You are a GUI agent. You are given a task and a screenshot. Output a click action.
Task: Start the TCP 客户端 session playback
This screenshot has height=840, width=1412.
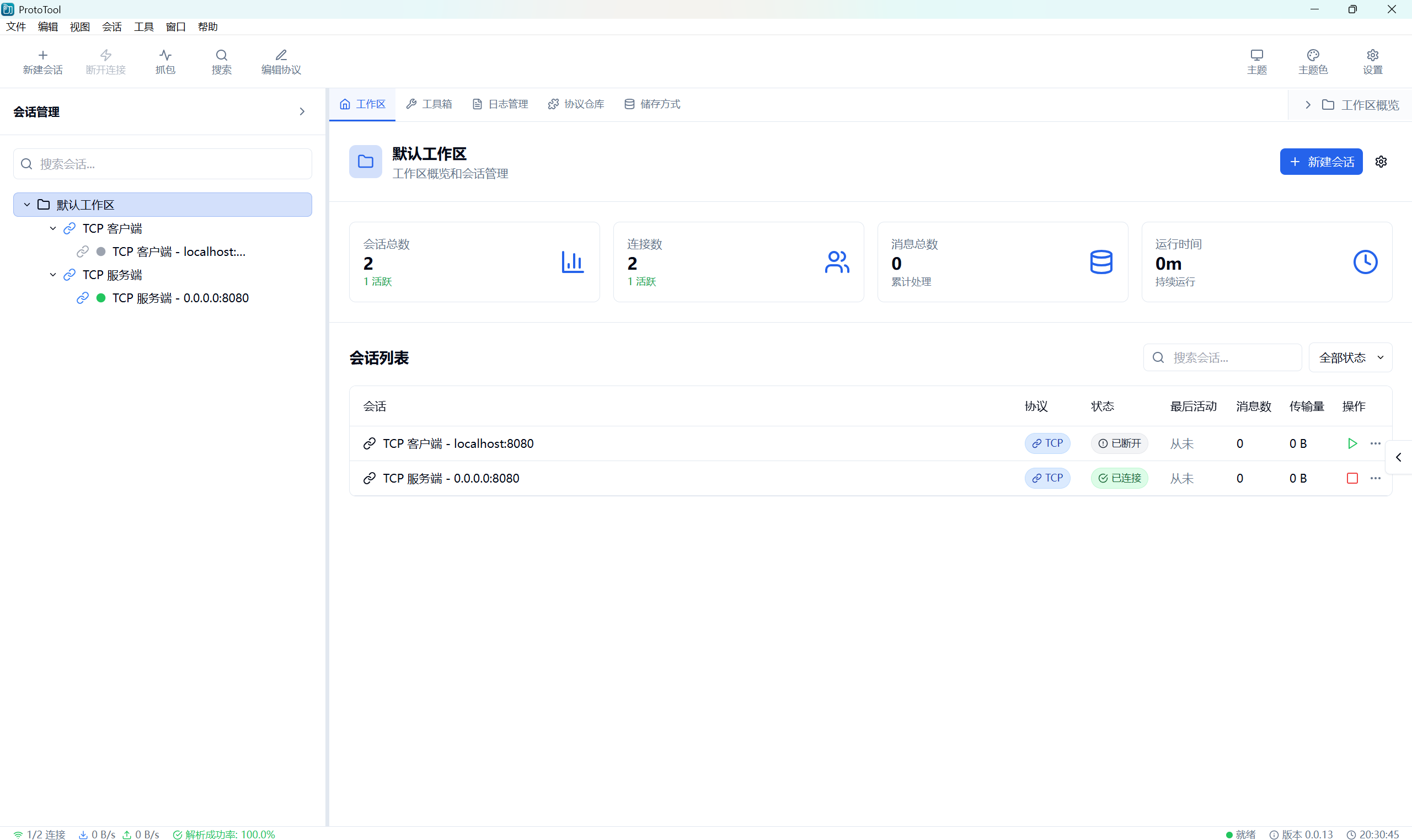click(x=1352, y=443)
